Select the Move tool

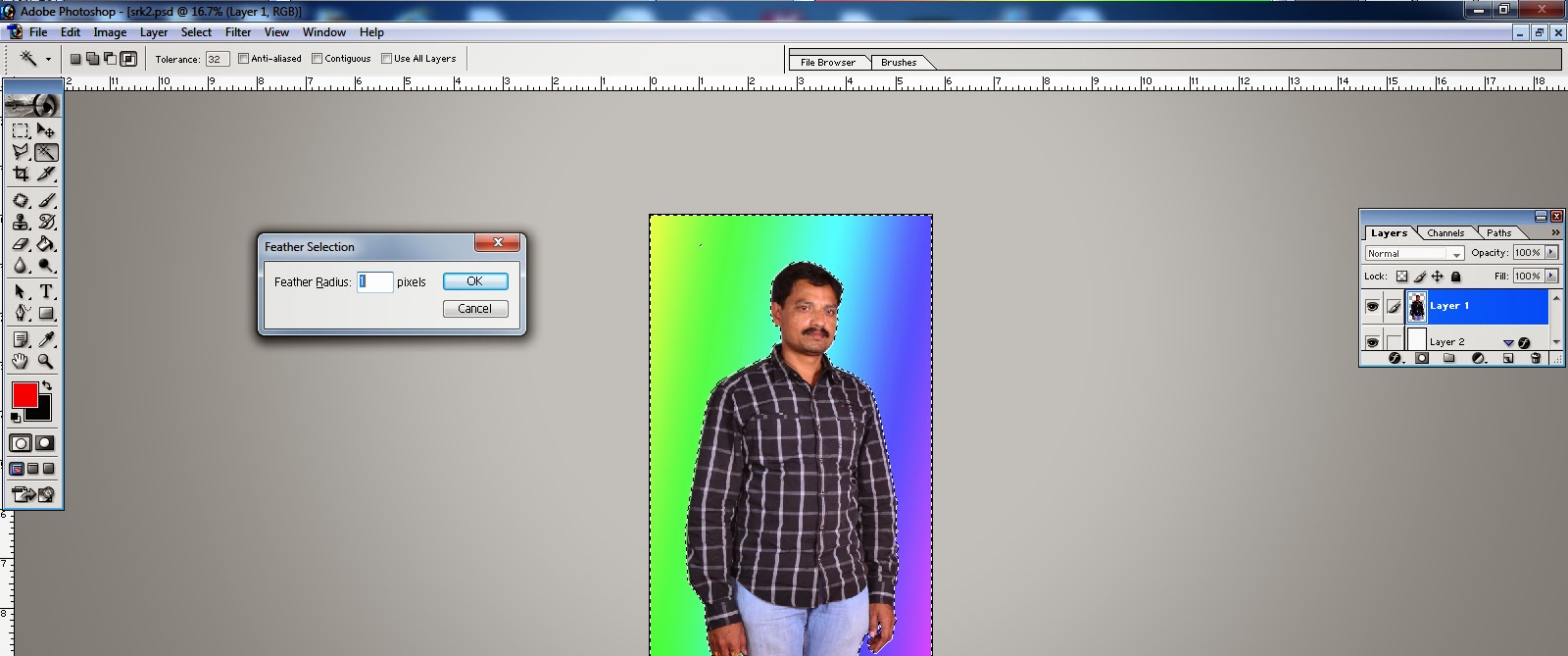click(46, 130)
